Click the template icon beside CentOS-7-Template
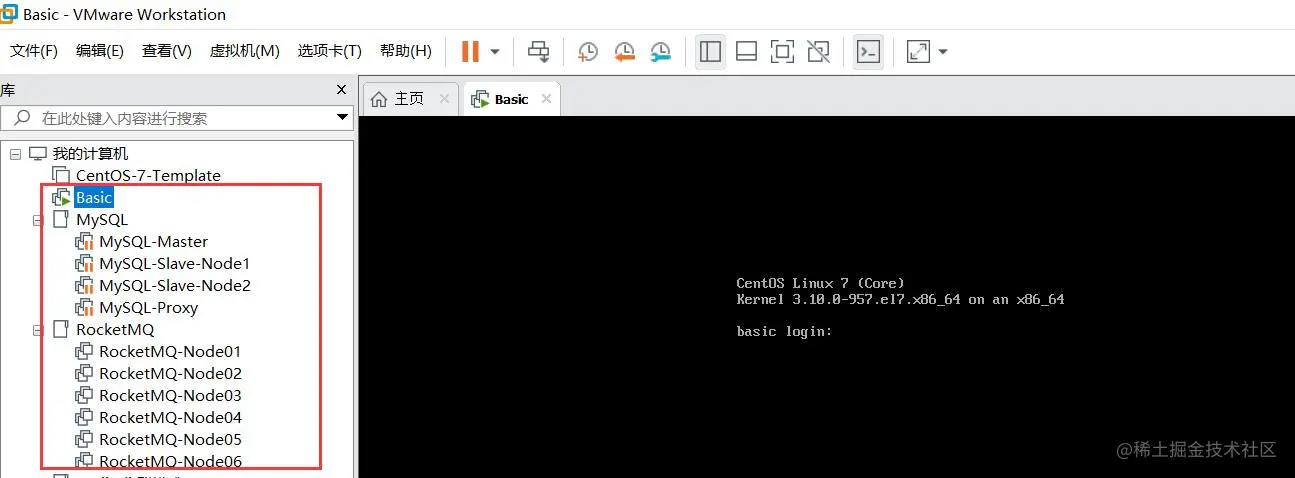 click(x=62, y=176)
